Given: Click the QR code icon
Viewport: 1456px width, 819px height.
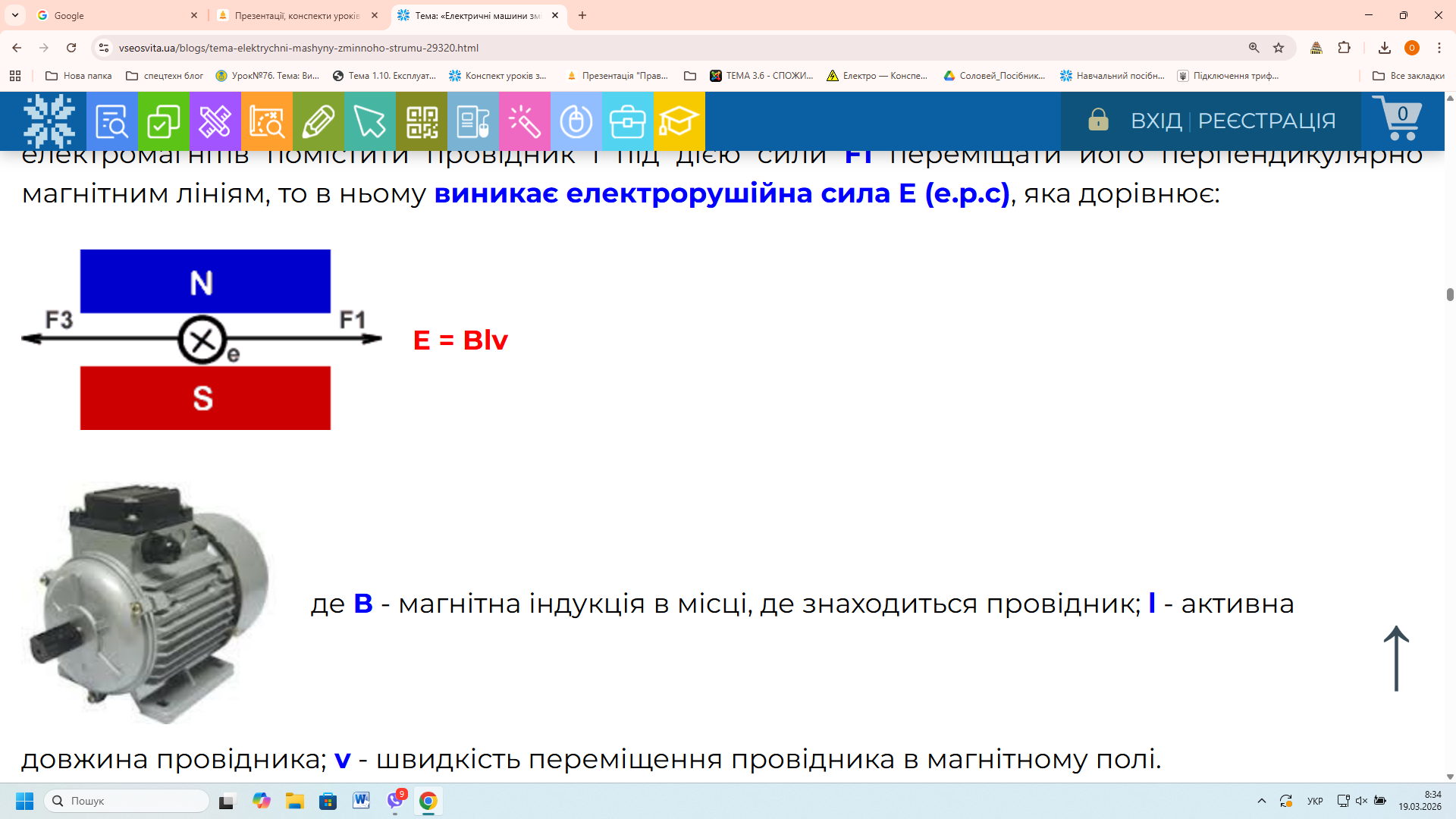Looking at the screenshot, I should (x=422, y=121).
